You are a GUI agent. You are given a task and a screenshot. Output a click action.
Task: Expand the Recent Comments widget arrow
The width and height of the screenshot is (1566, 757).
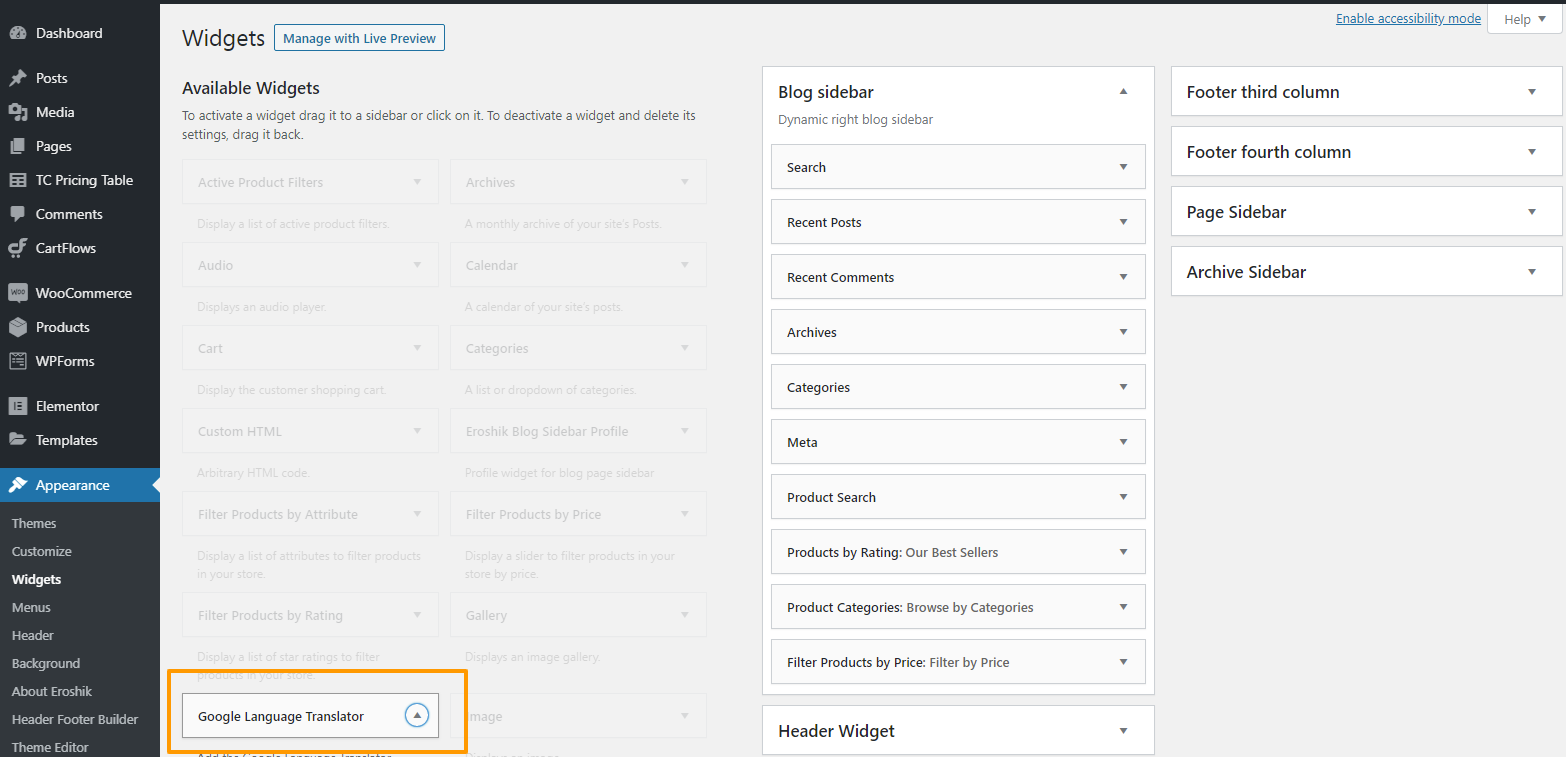[1123, 277]
